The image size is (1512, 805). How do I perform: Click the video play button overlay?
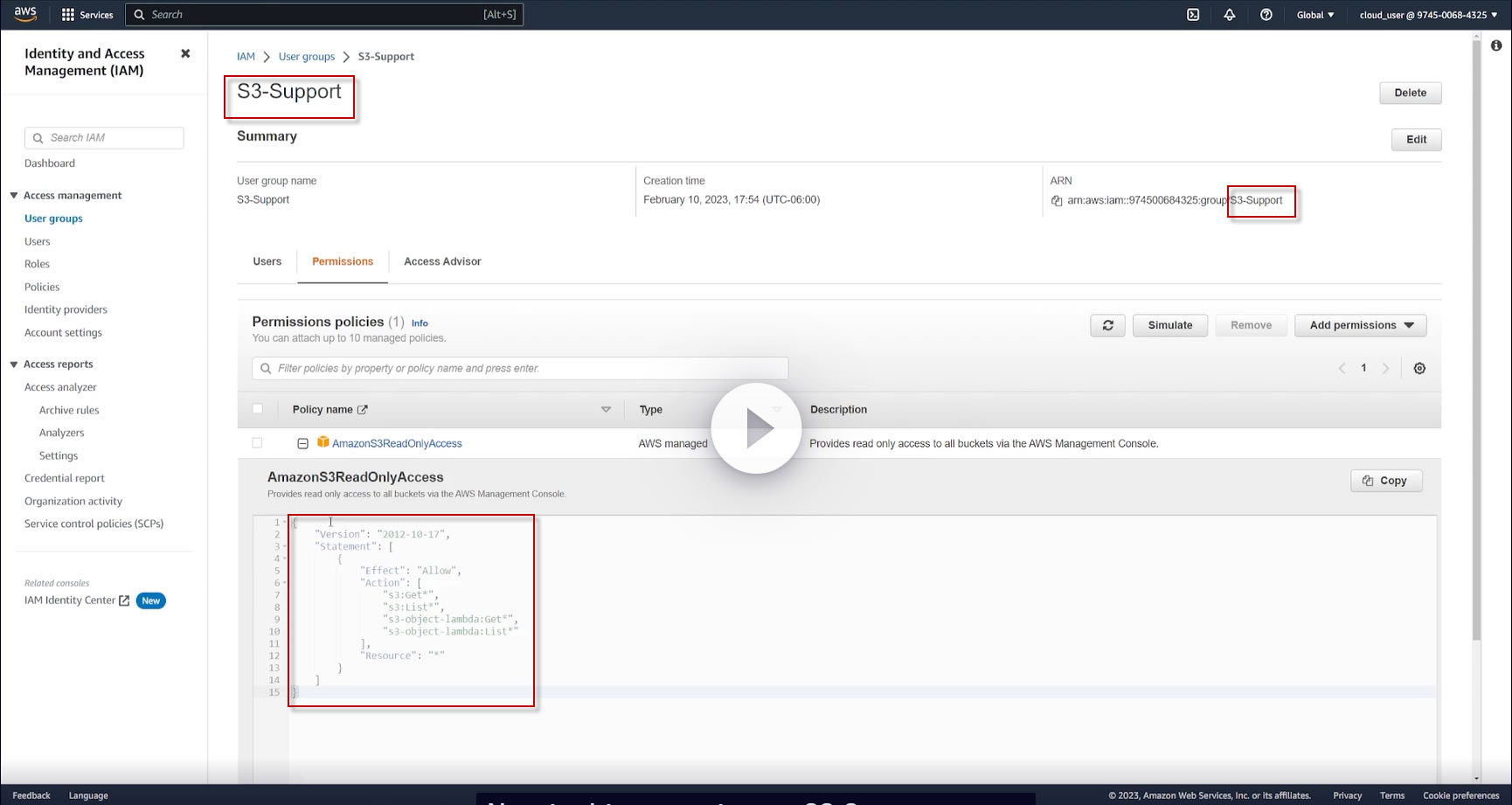[x=756, y=428]
